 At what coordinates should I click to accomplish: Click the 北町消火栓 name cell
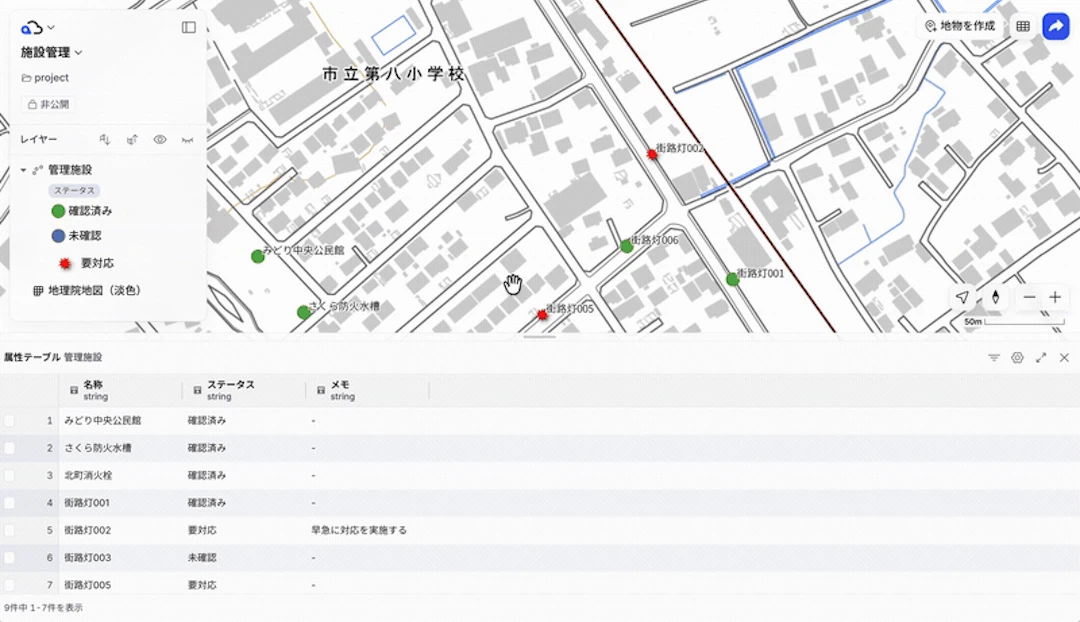121,475
